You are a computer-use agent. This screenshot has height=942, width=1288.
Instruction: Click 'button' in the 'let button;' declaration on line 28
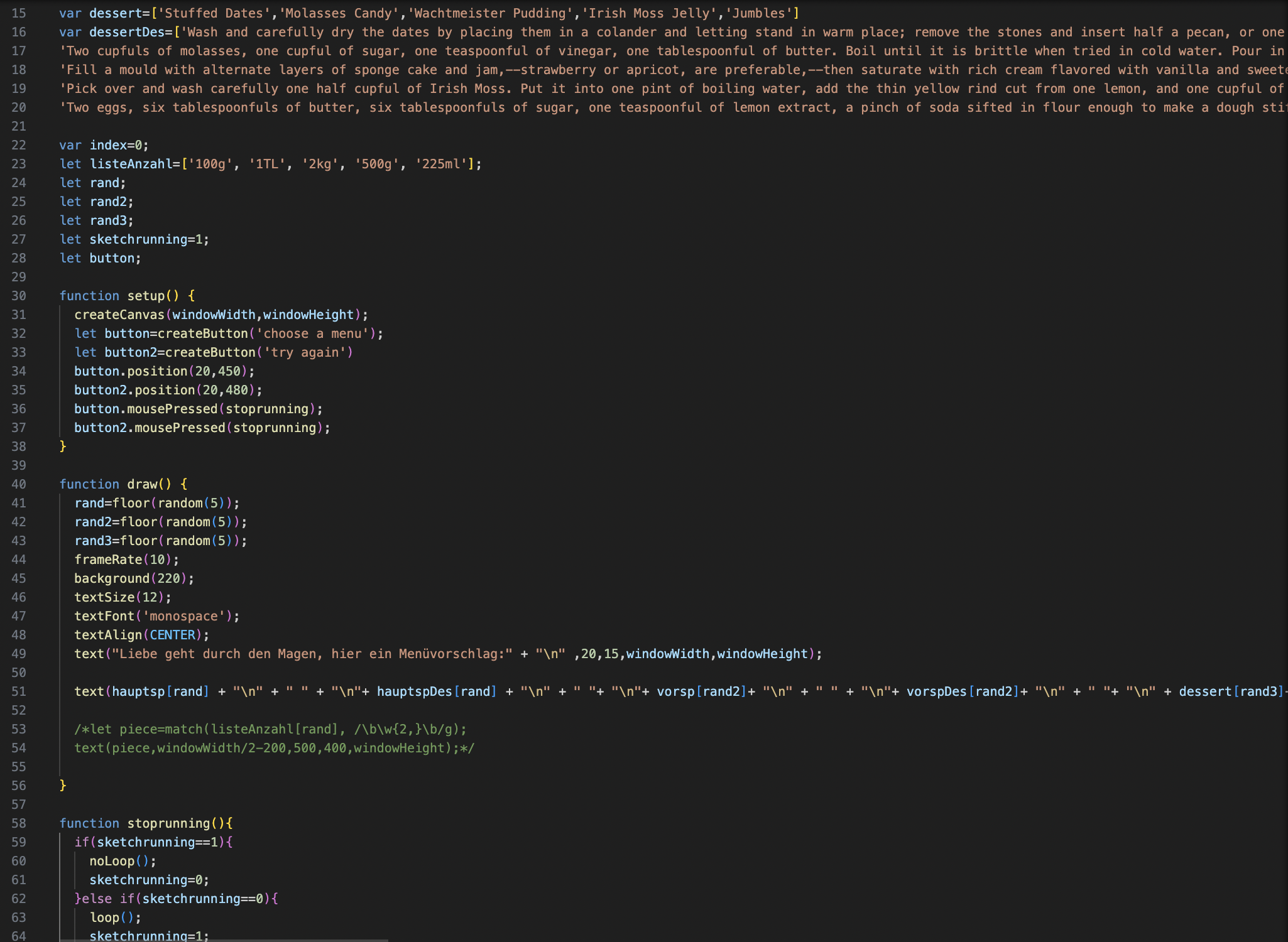(112, 258)
